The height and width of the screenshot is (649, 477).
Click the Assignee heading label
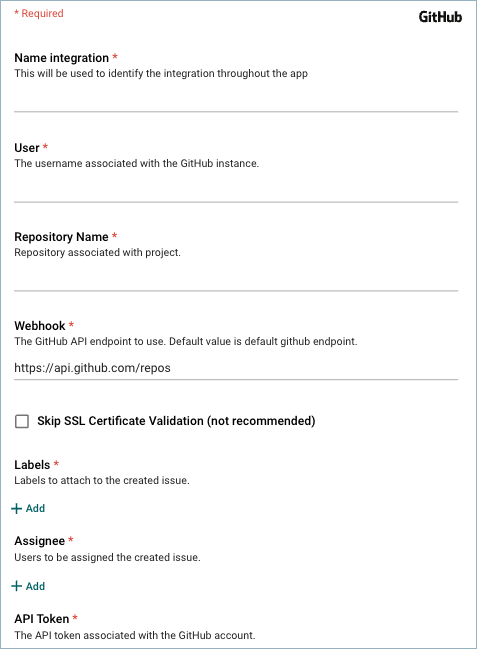point(40,541)
